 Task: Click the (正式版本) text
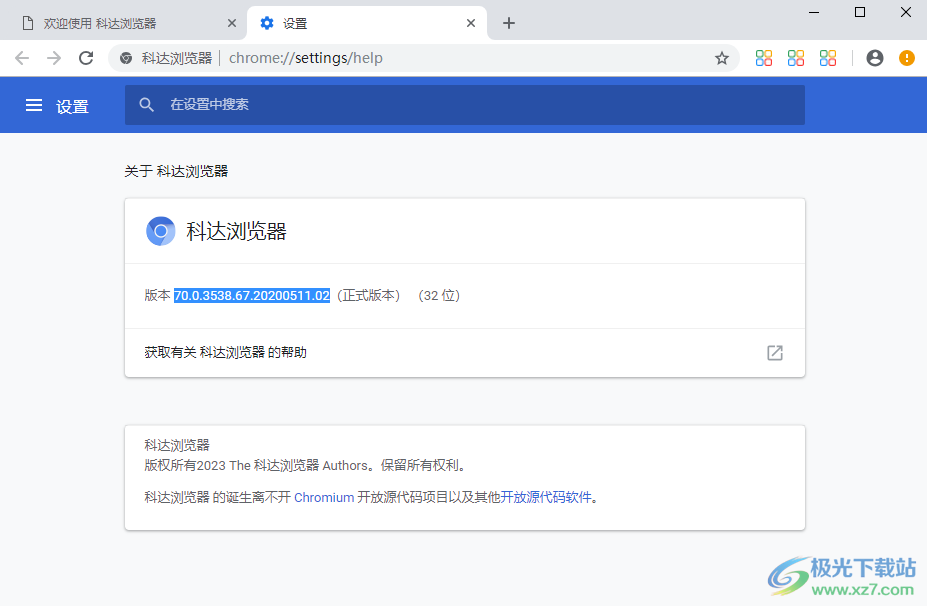click(368, 296)
